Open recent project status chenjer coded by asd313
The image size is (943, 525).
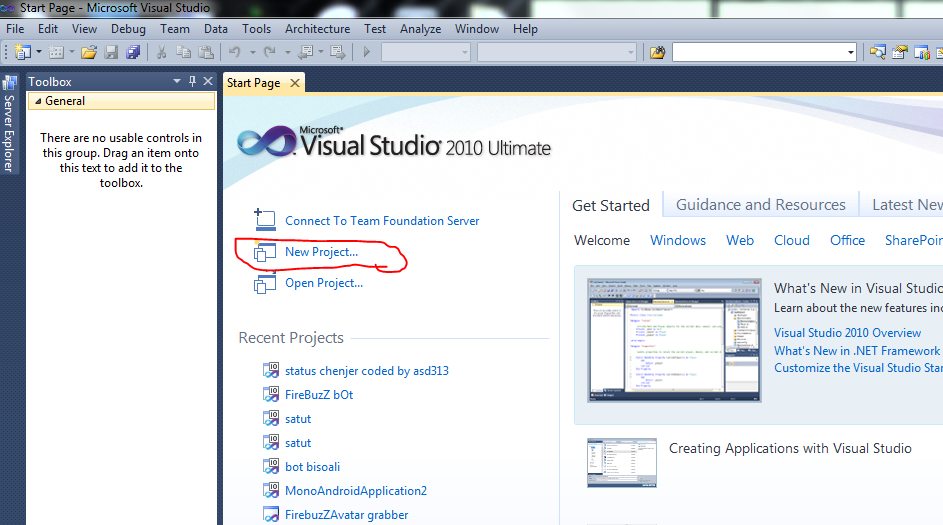point(367,371)
